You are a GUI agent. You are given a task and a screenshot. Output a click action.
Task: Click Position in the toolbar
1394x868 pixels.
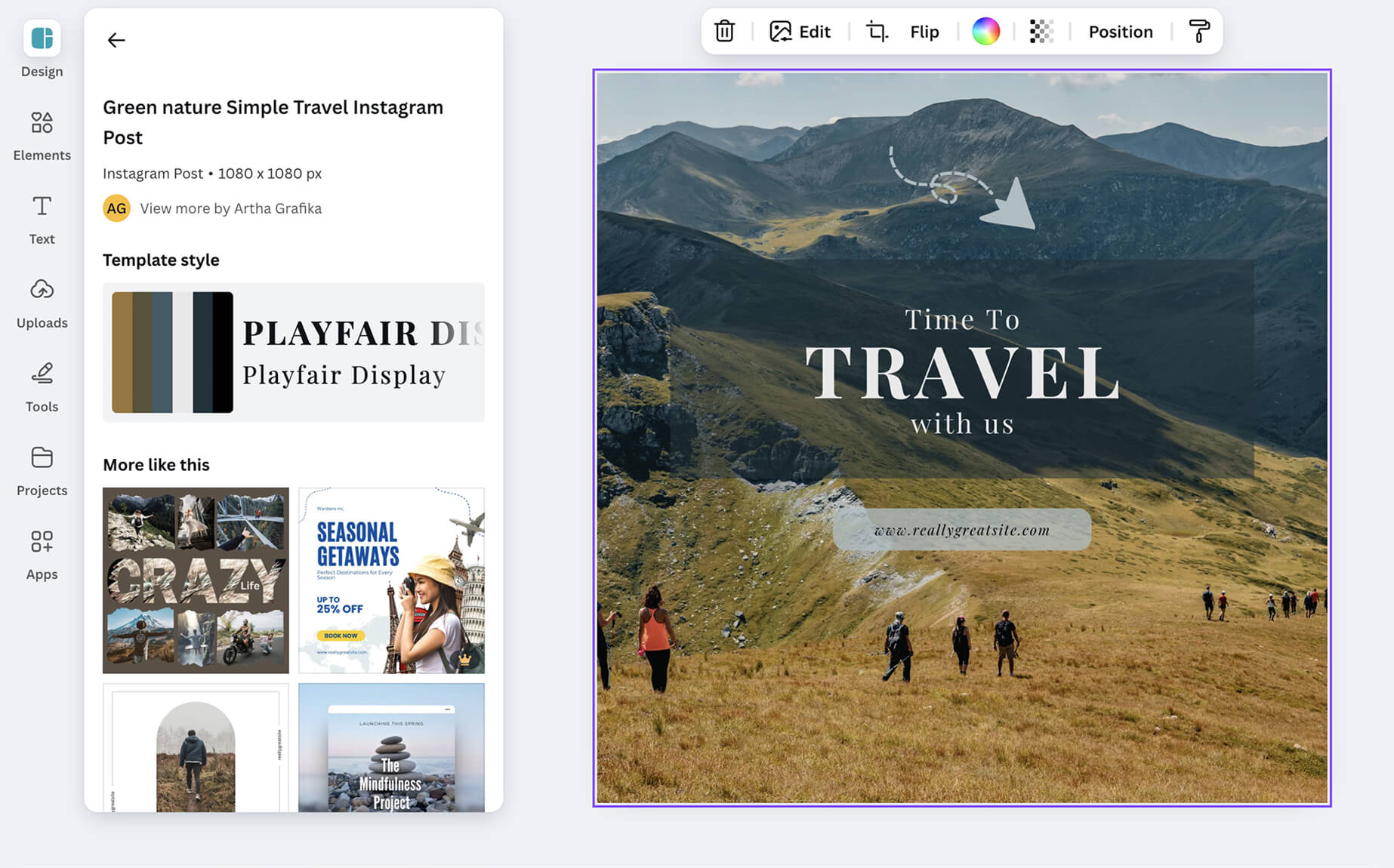click(1121, 32)
